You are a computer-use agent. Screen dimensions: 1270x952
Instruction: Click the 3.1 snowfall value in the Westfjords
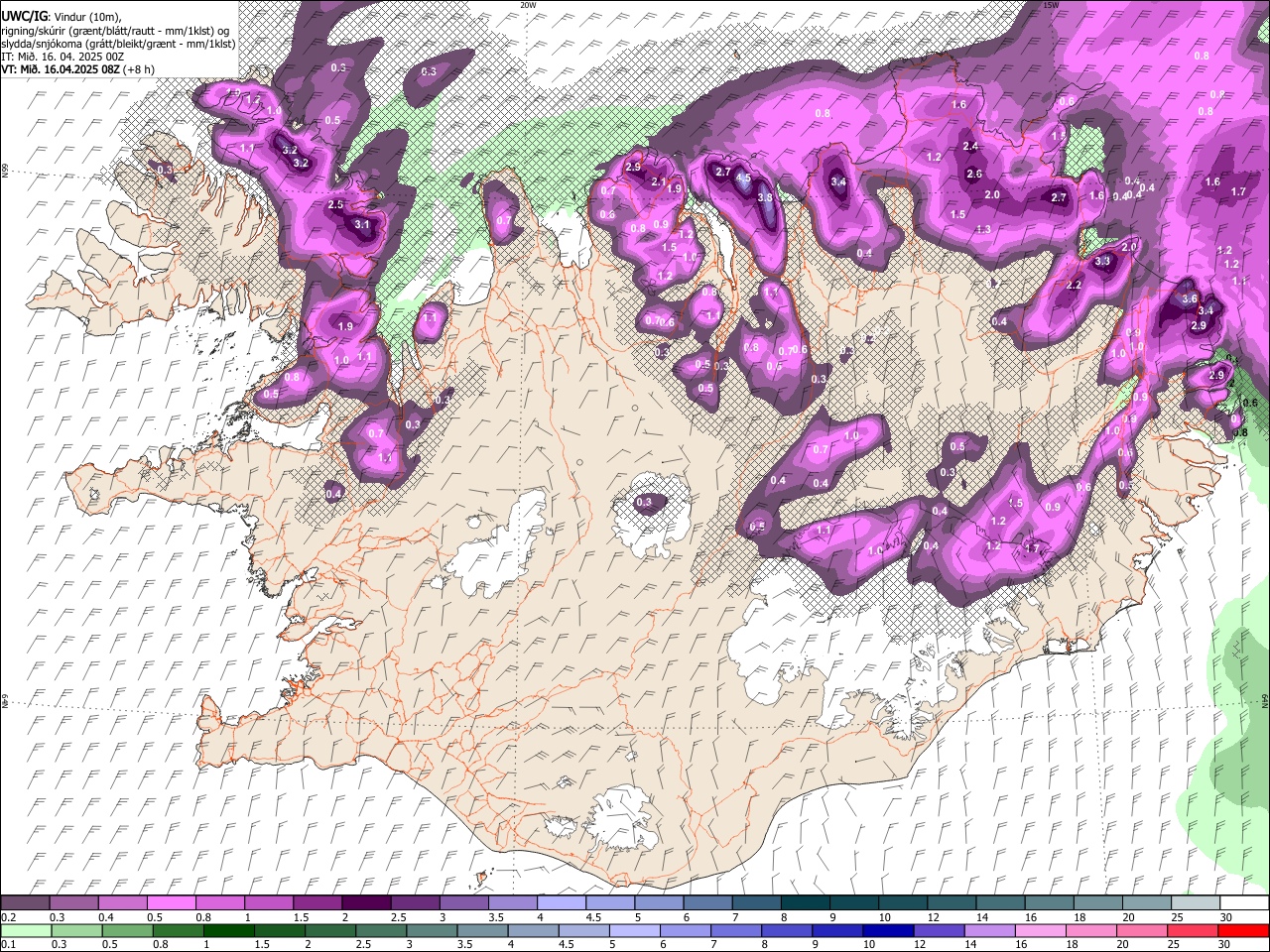362,224
